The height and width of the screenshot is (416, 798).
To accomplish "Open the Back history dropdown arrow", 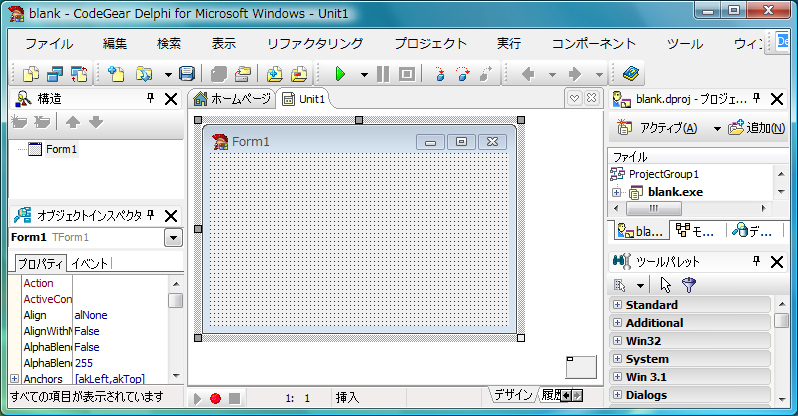I will coord(552,74).
